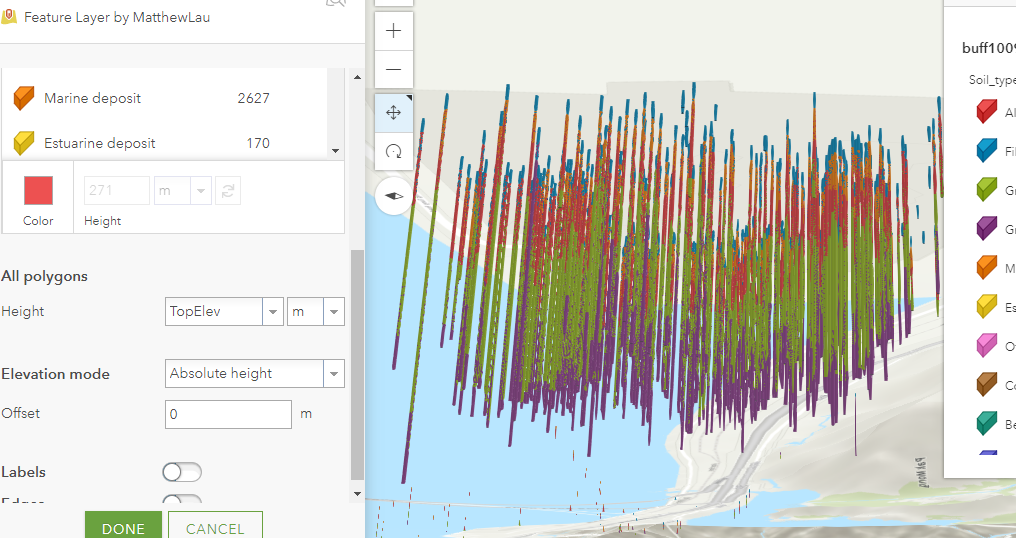Toggle the Edges switch
The image size is (1016, 538).
click(x=182, y=499)
